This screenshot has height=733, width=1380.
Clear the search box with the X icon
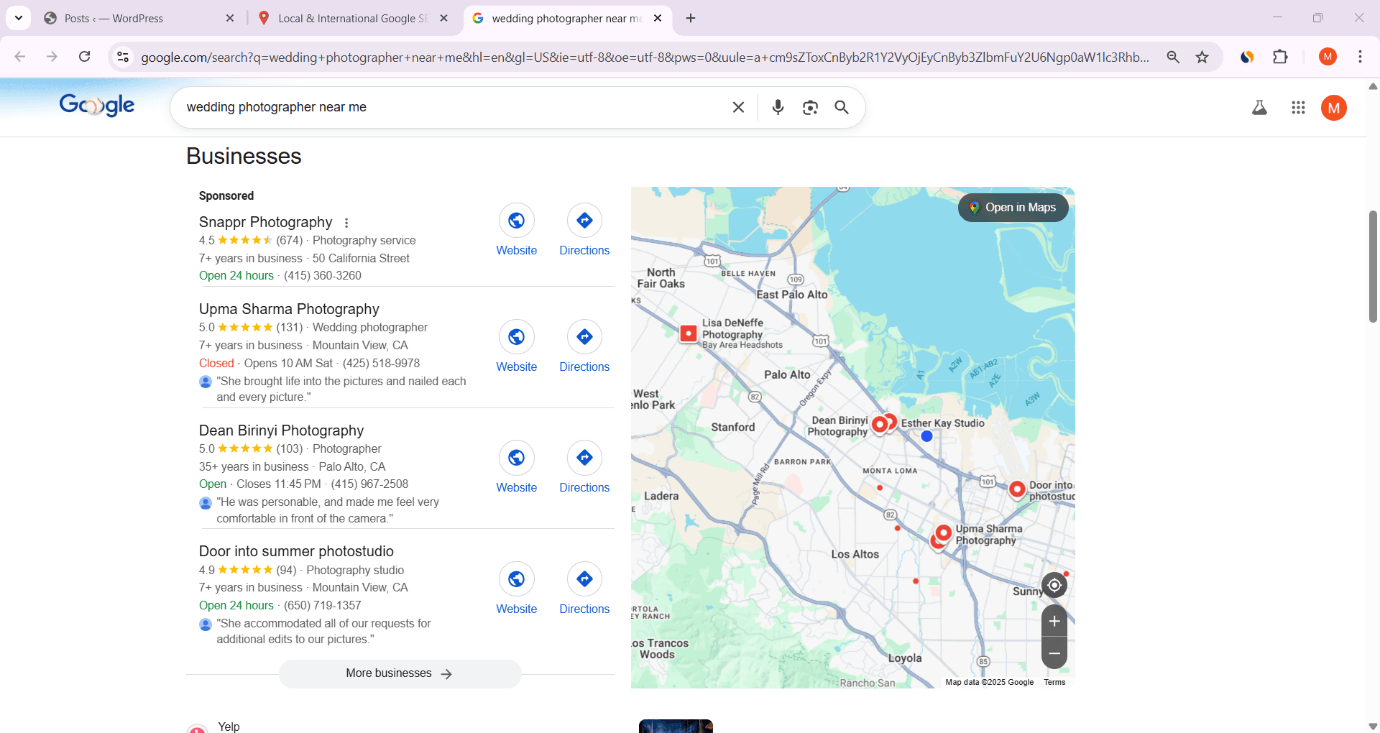pyautogui.click(x=738, y=107)
